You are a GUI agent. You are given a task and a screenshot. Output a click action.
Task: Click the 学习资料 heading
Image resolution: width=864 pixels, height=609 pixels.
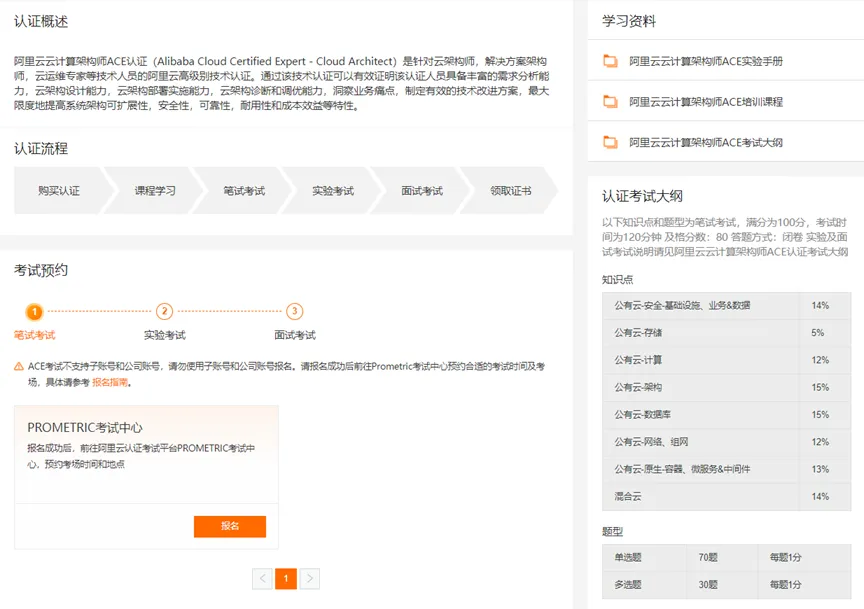coord(629,21)
